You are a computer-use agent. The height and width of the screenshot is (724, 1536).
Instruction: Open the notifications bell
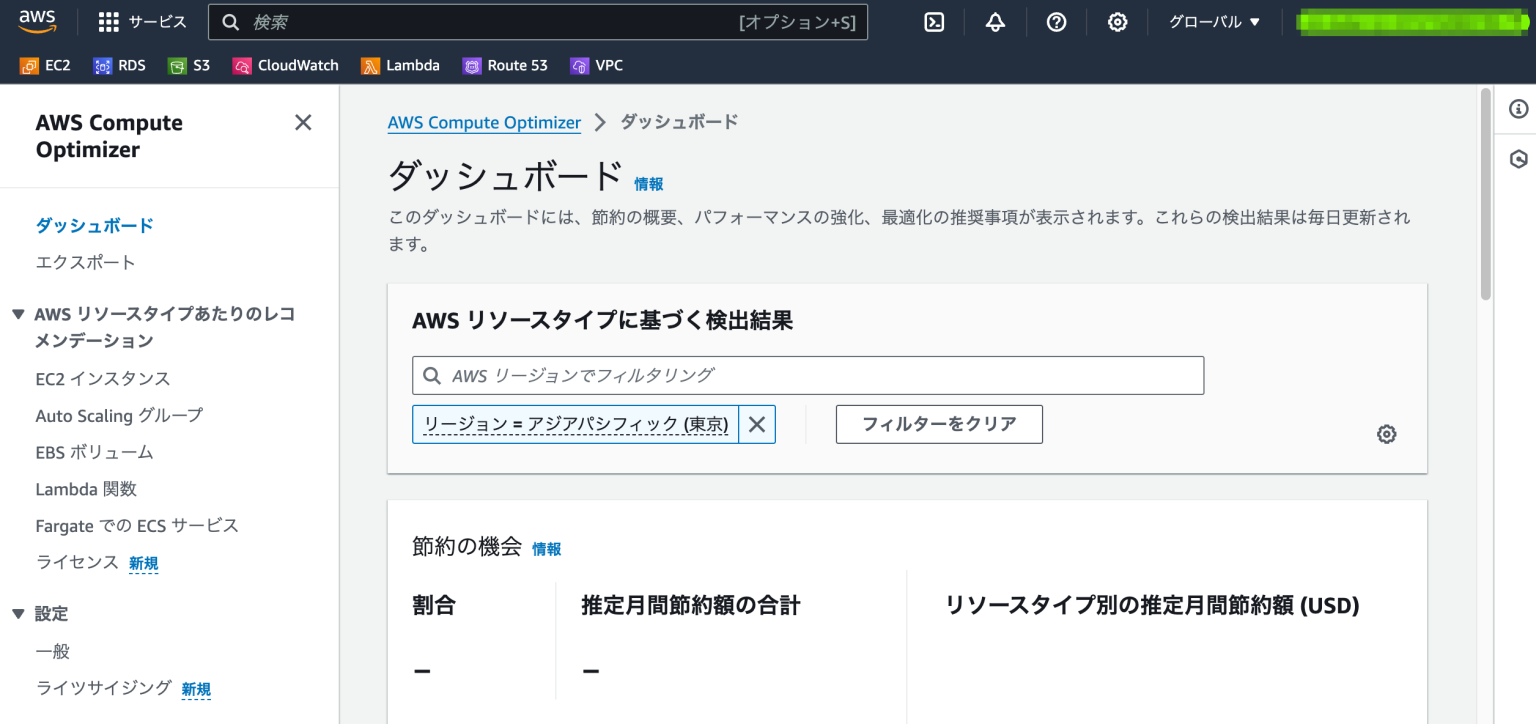[x=995, y=21]
